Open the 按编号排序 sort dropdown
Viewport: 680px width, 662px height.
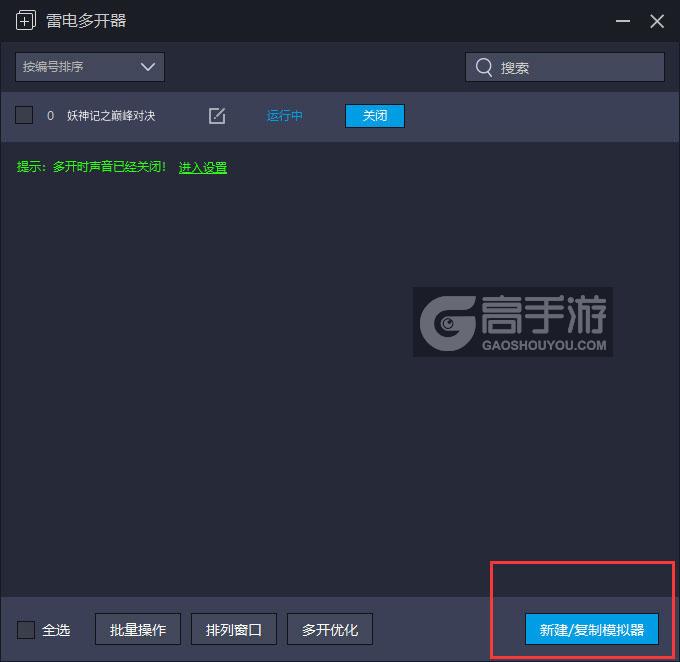(90, 67)
